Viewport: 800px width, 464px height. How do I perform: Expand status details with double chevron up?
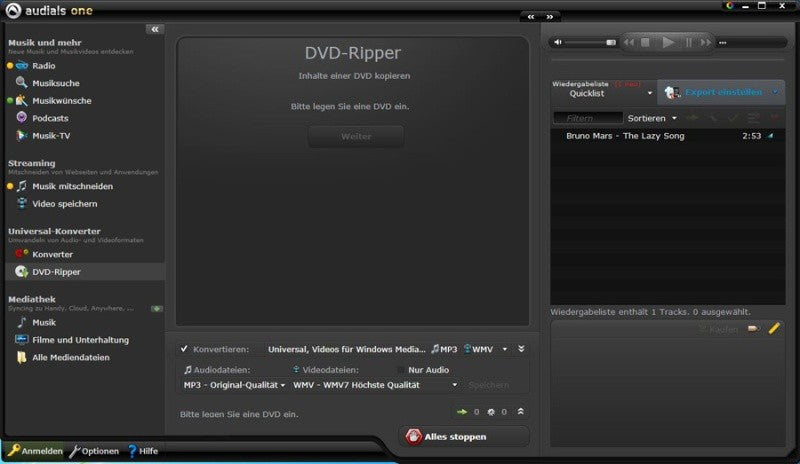pyautogui.click(x=520, y=411)
